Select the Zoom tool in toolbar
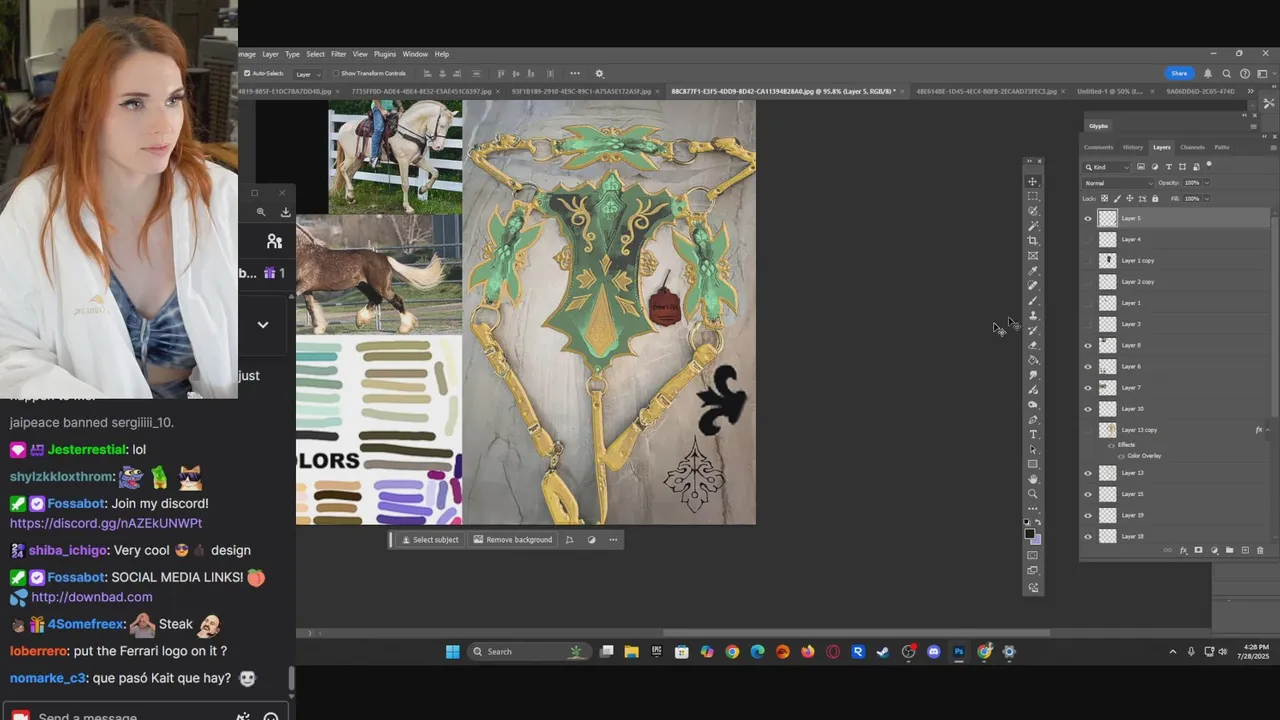The width and height of the screenshot is (1280, 720). [x=1033, y=494]
